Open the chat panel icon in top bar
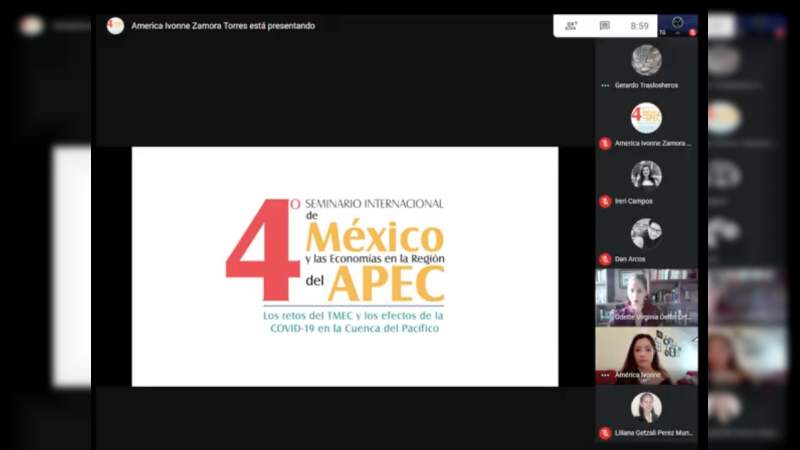Screen dimensions: 800x450 [605, 26]
